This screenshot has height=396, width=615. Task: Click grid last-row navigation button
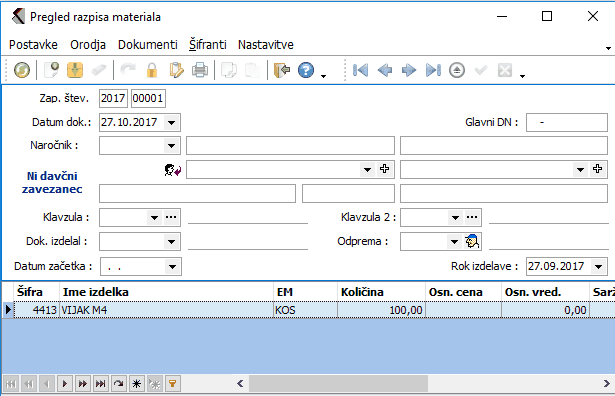tap(101, 383)
